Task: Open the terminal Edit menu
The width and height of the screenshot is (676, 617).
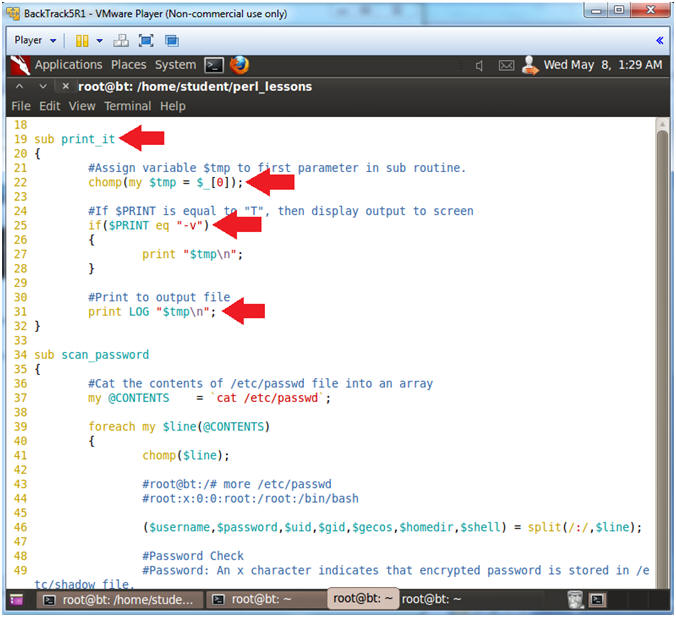Action: coord(50,106)
